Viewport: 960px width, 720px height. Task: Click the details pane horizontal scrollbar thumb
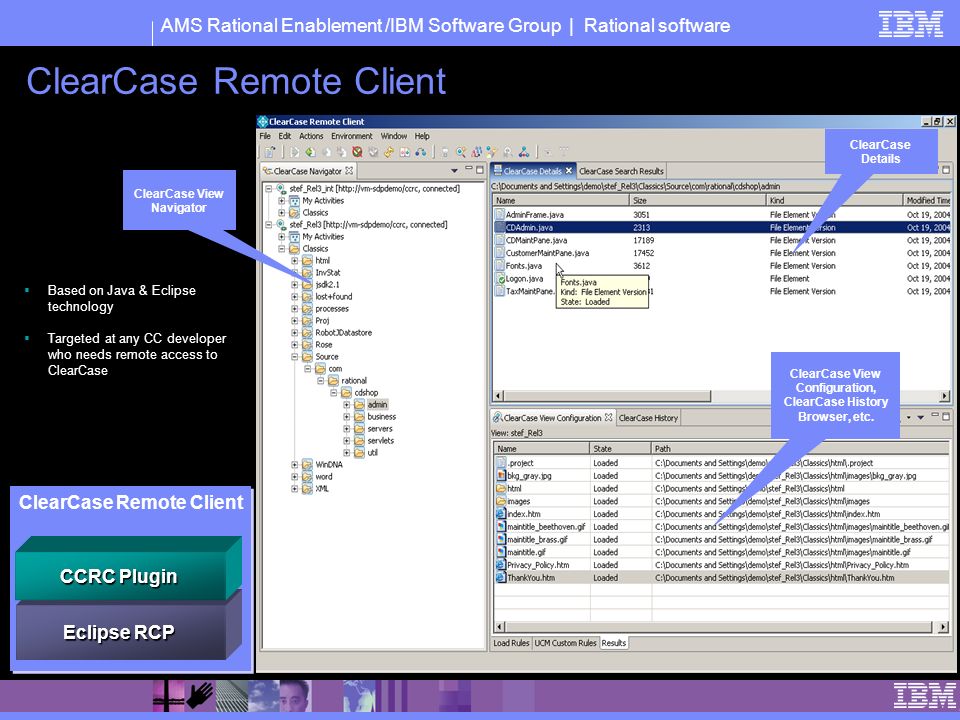[607, 396]
